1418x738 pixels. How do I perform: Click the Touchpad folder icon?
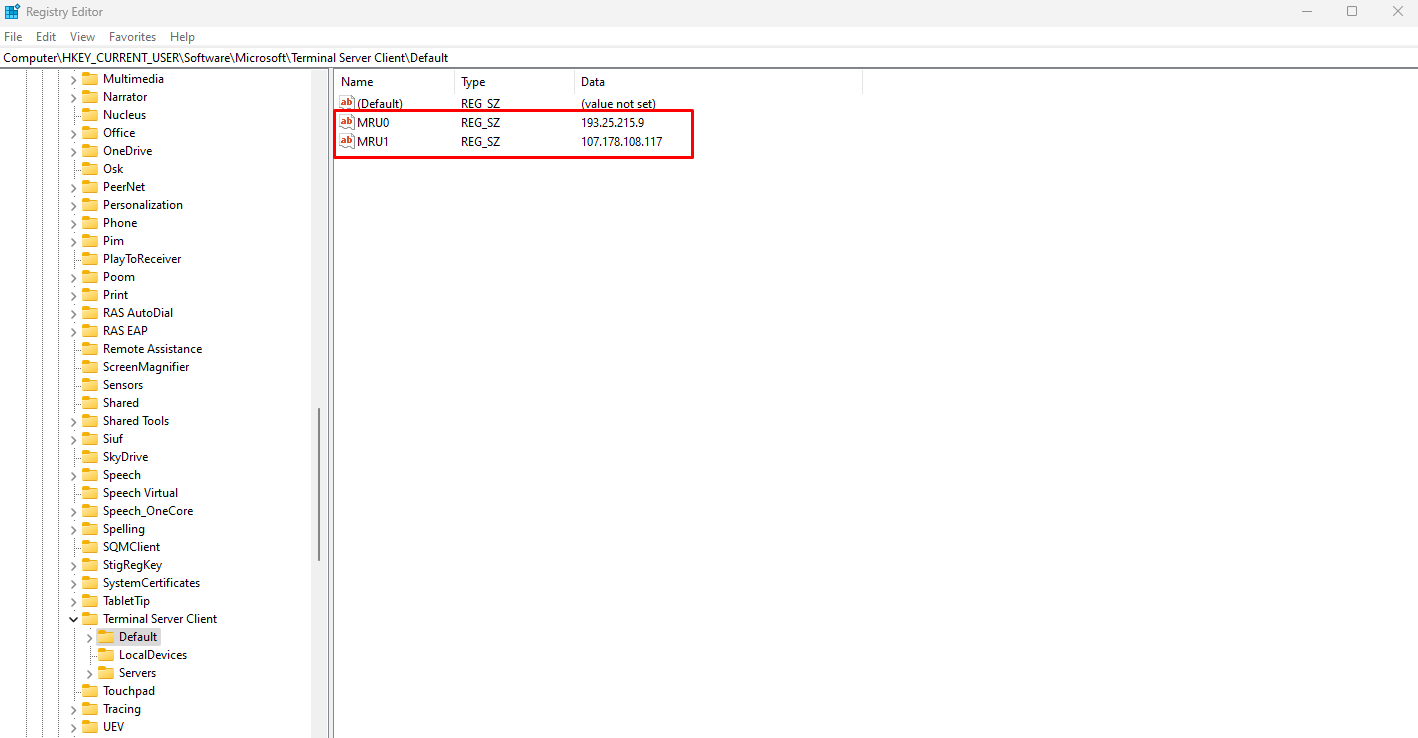[90, 691]
